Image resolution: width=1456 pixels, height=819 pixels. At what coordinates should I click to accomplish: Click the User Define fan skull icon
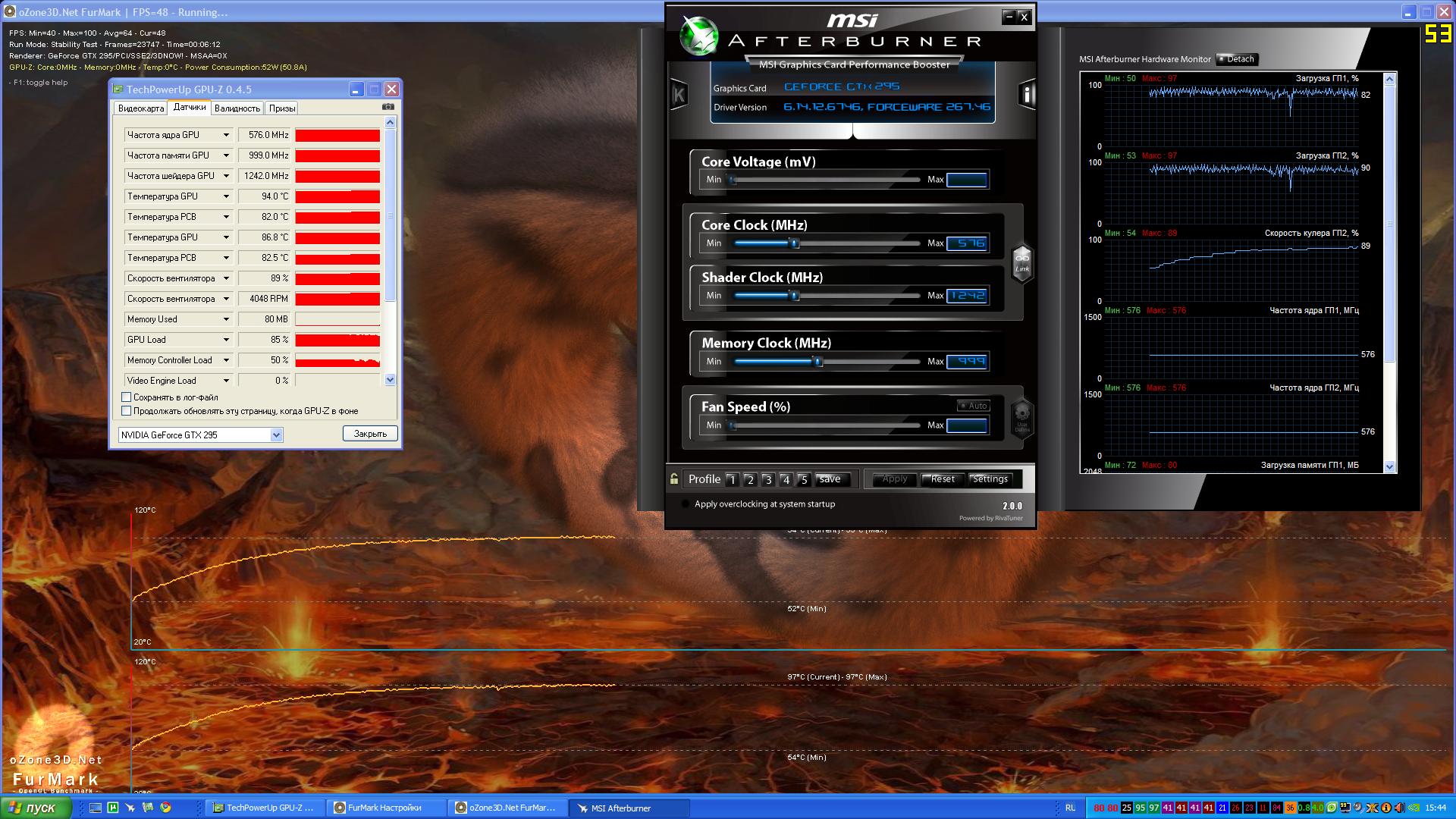point(1022,417)
